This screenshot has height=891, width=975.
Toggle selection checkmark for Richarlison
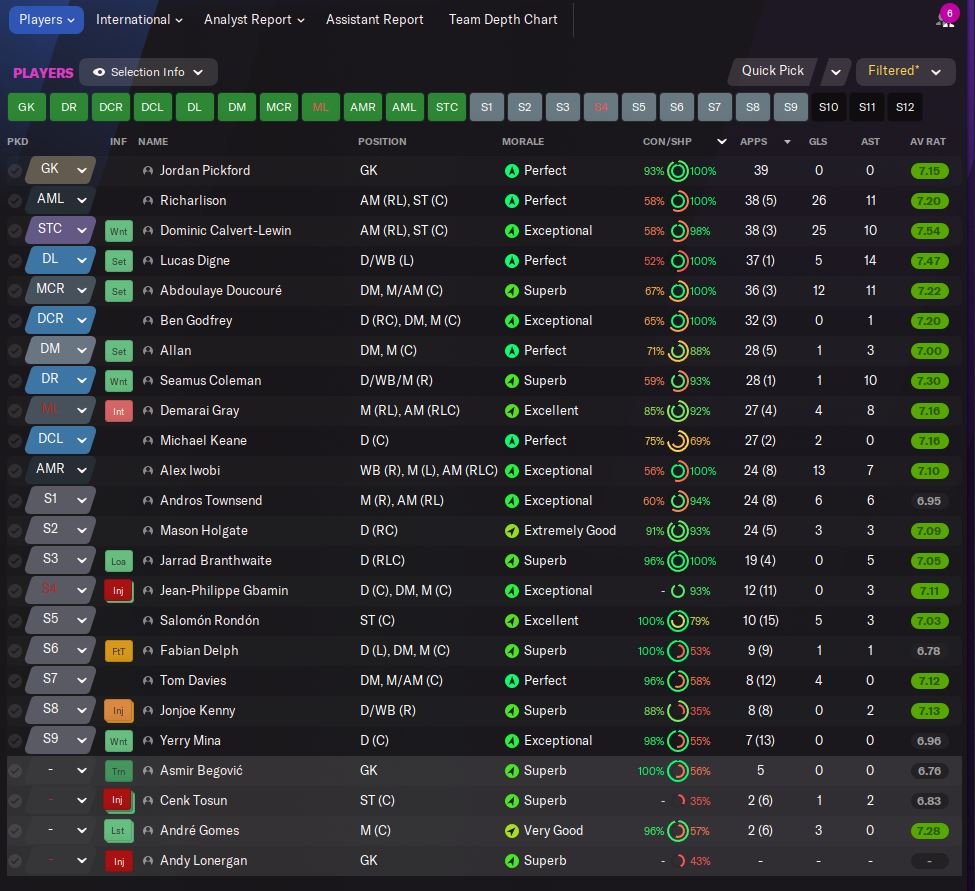(x=15, y=200)
